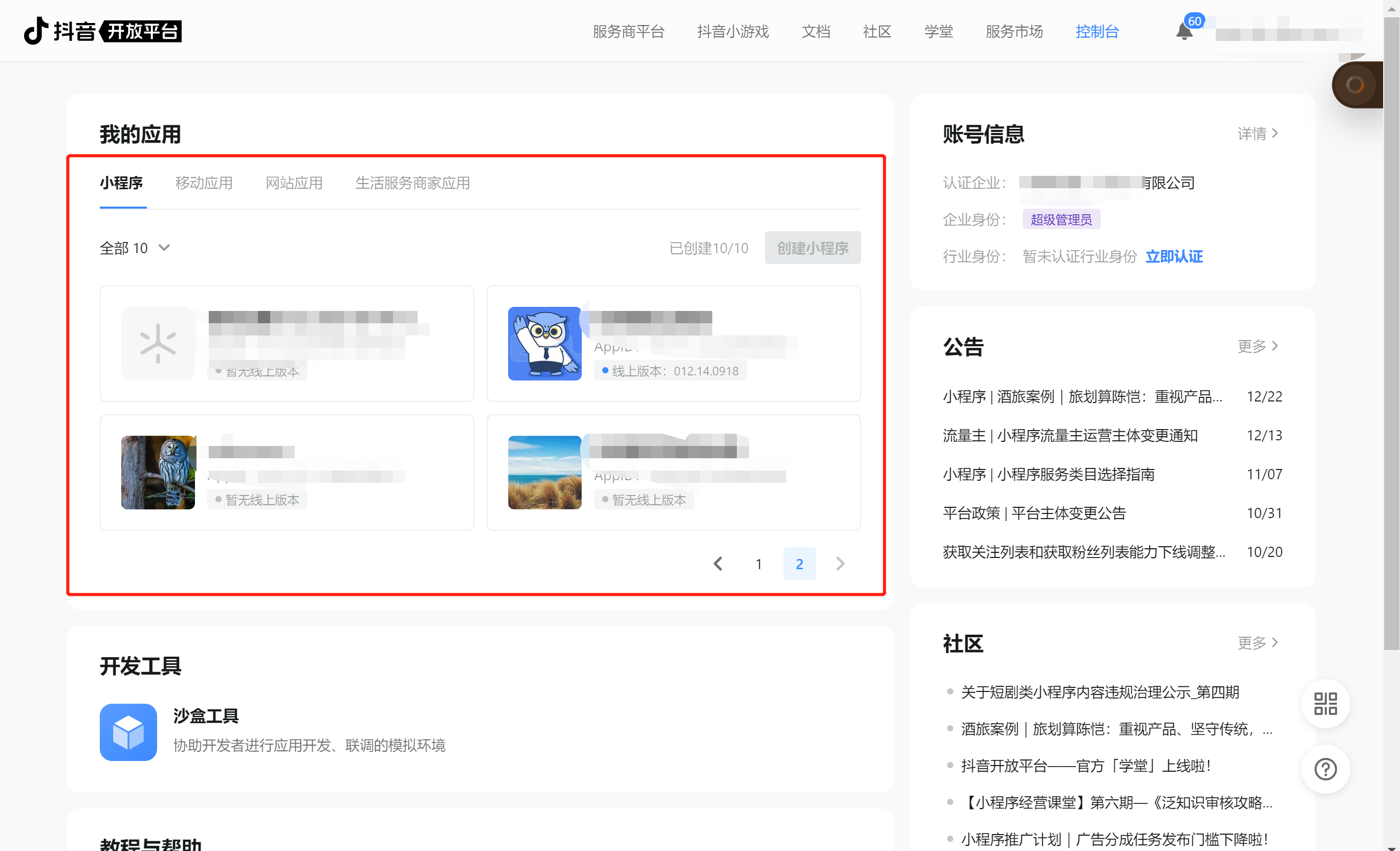
Task: Click the sandbox tool cube icon
Action: (128, 732)
